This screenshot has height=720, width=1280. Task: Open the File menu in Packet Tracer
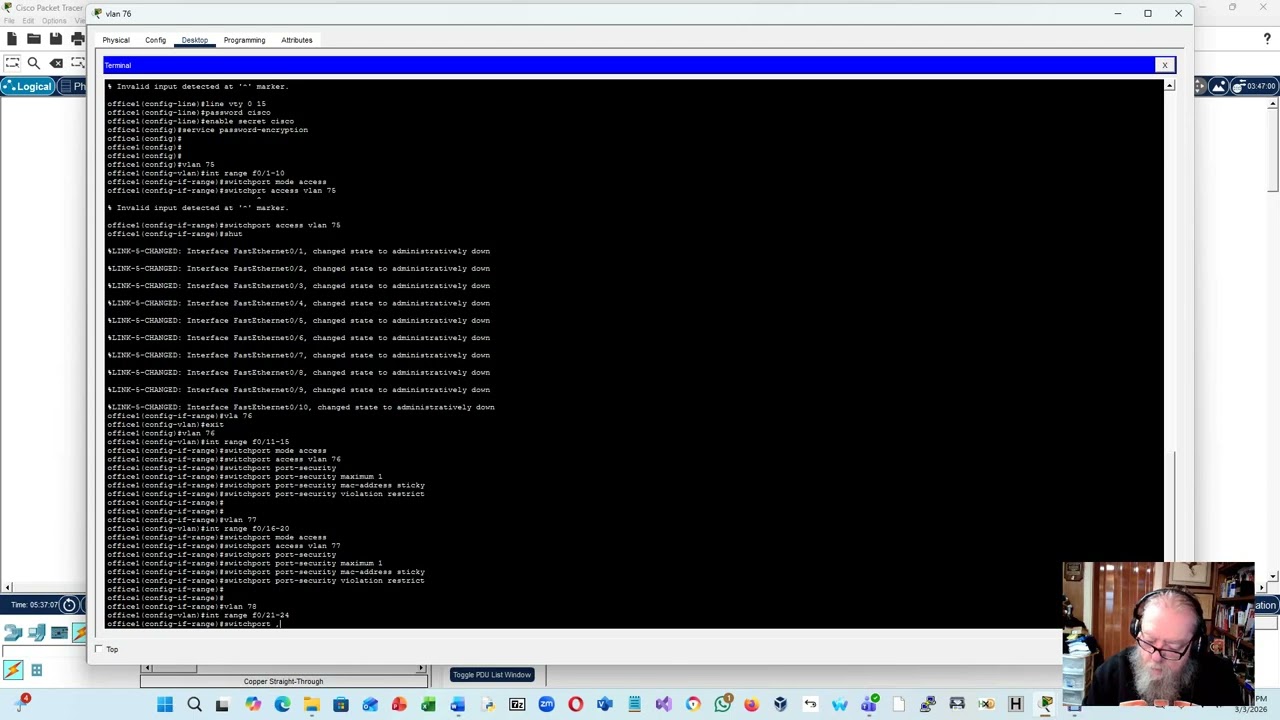9,21
